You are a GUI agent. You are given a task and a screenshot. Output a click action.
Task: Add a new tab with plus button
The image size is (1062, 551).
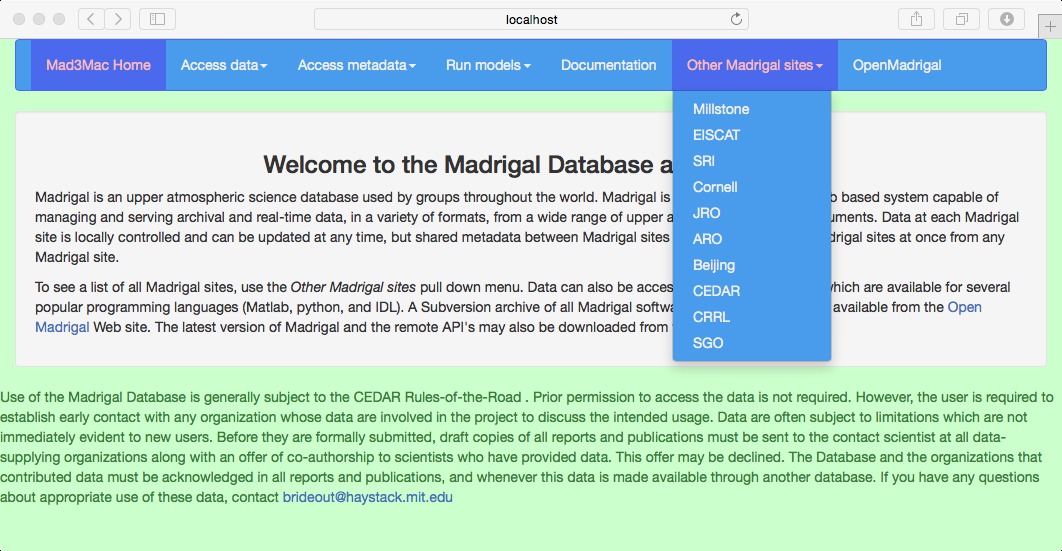(x=1050, y=27)
